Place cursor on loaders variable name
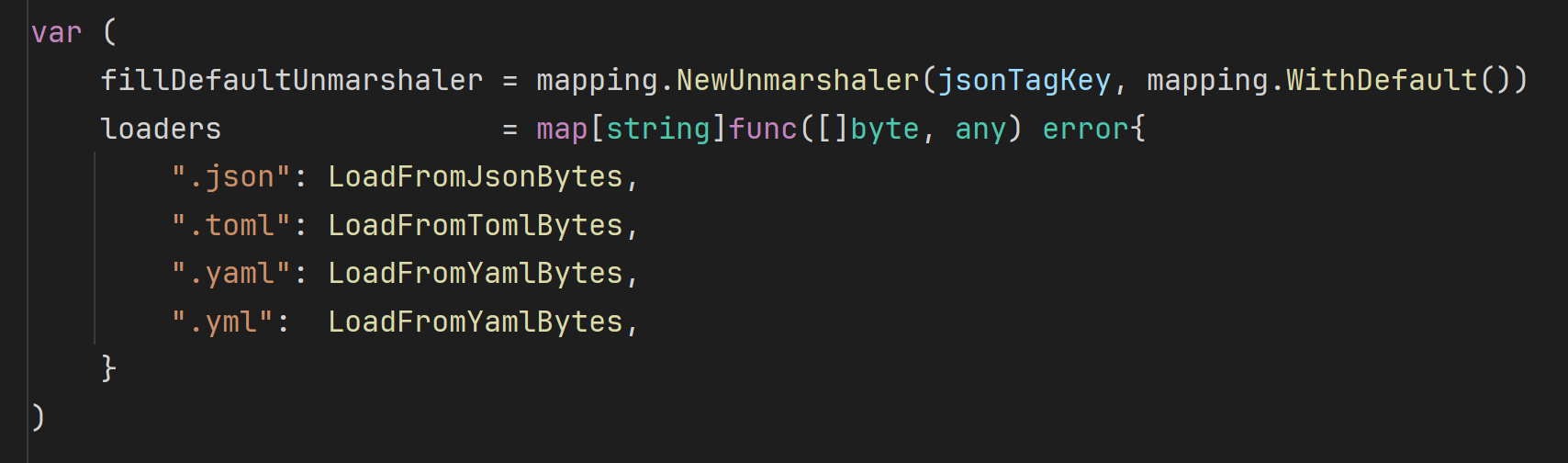 click(161, 130)
